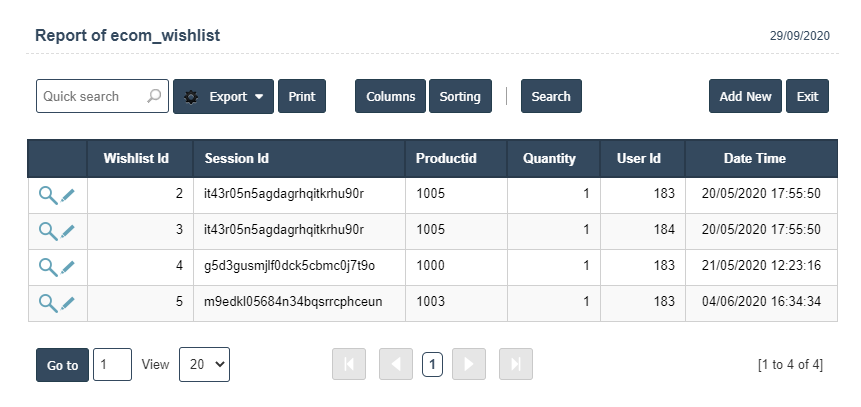
Task: Sort by the Wishlist Id column header
Action: [x=135, y=158]
